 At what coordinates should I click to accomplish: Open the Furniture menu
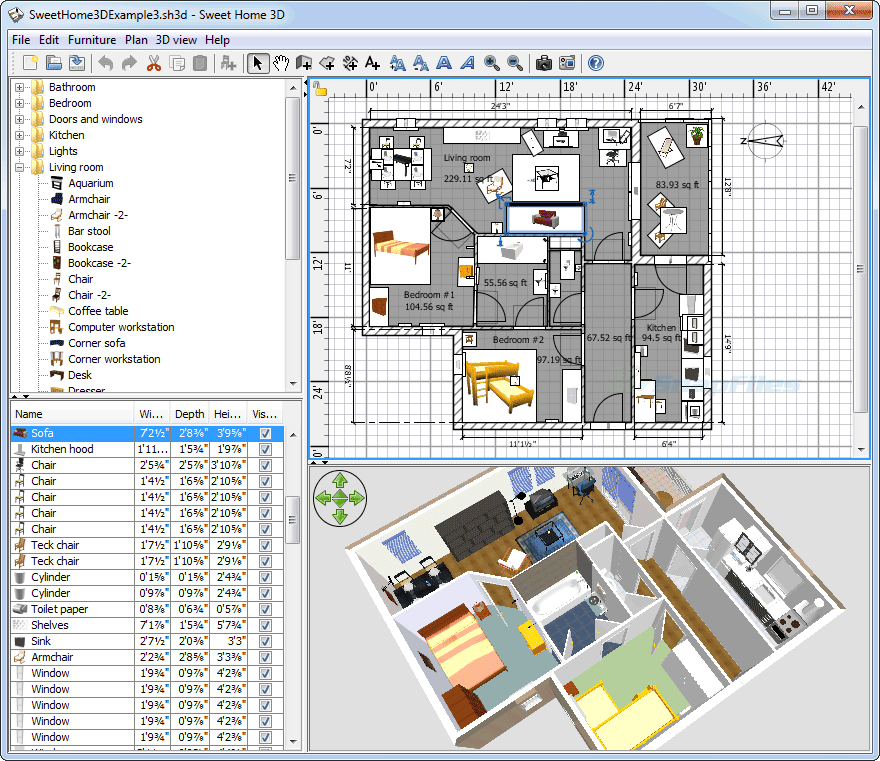[92, 40]
